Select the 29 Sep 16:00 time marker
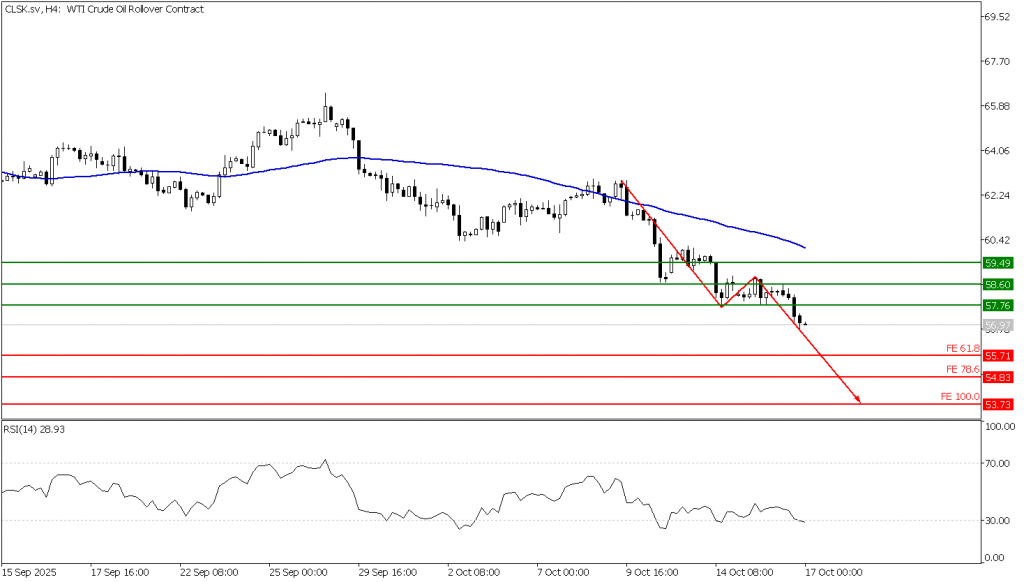The width and height of the screenshot is (1024, 582). click(x=387, y=573)
